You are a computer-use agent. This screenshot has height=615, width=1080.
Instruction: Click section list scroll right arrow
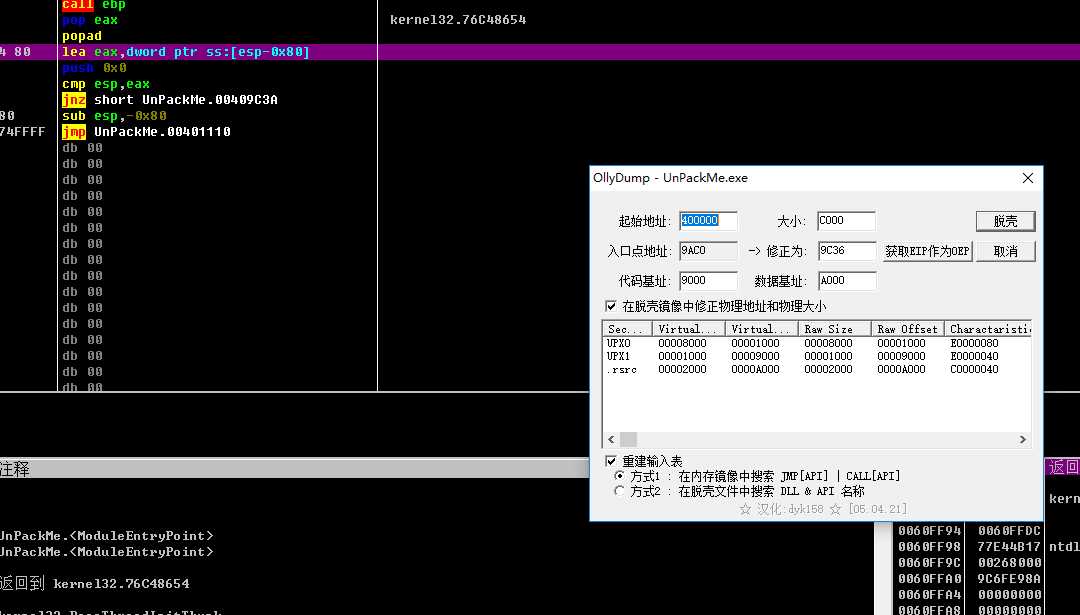pos(1023,439)
